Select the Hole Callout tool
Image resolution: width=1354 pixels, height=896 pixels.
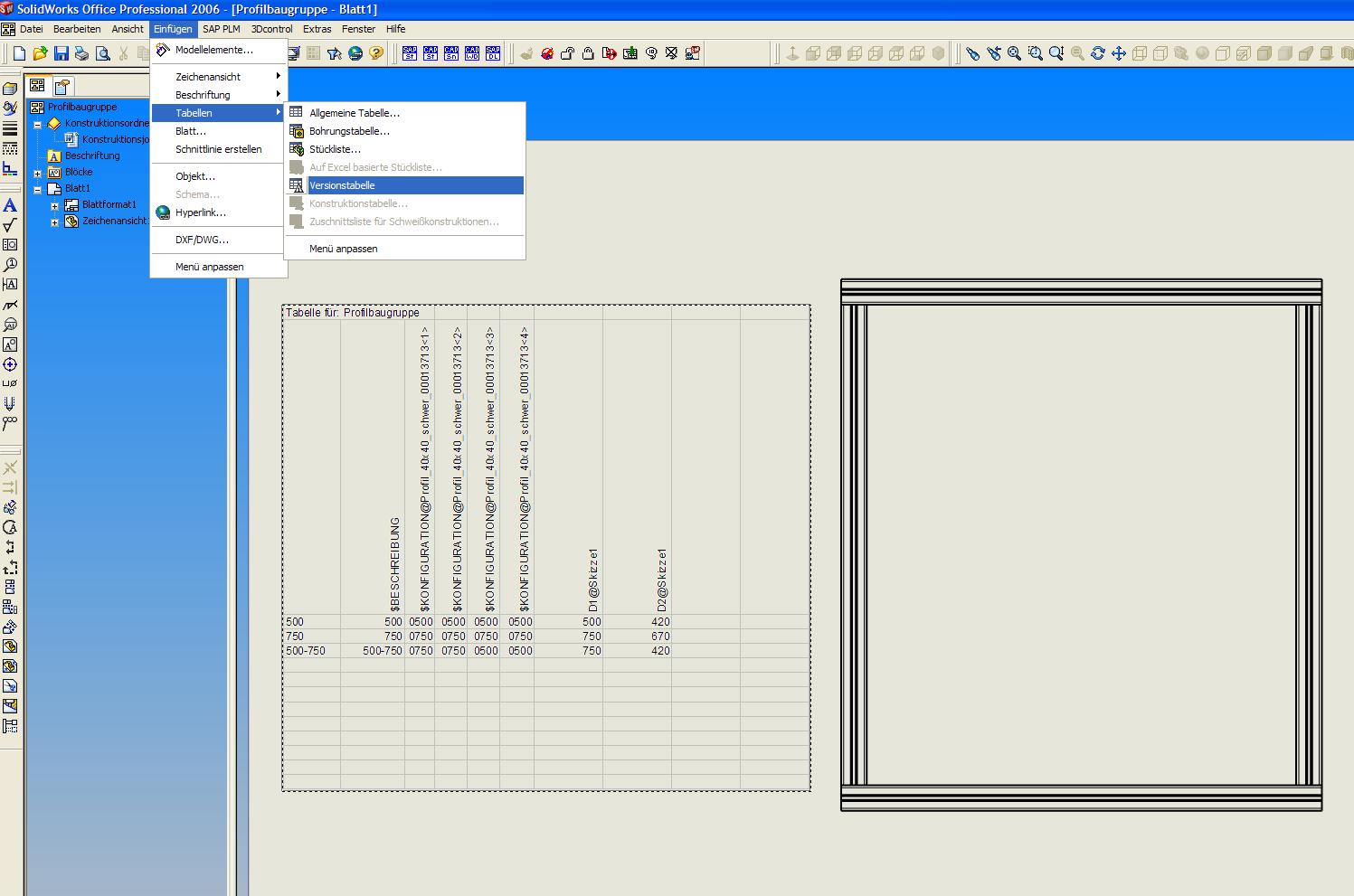(x=10, y=384)
